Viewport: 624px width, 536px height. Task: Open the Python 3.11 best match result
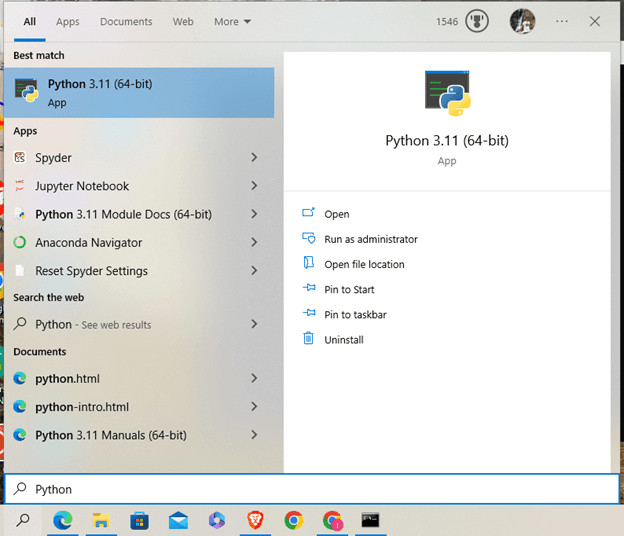click(x=139, y=93)
